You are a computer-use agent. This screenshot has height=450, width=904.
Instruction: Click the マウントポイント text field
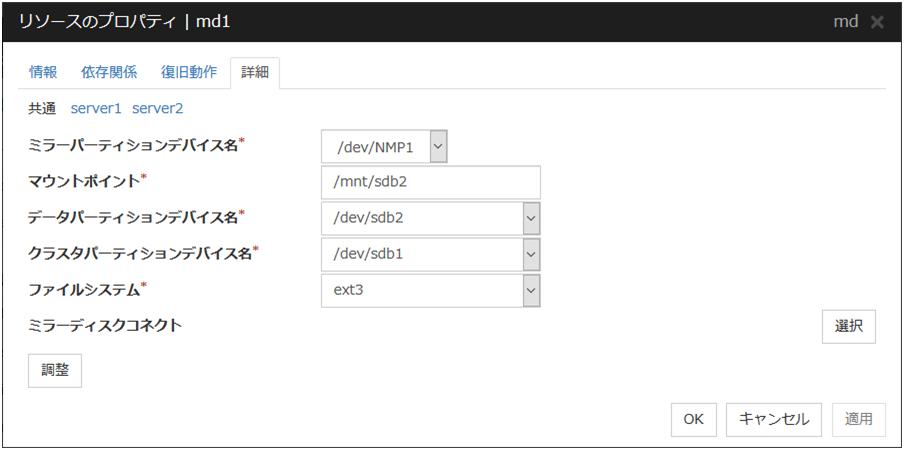click(x=430, y=182)
